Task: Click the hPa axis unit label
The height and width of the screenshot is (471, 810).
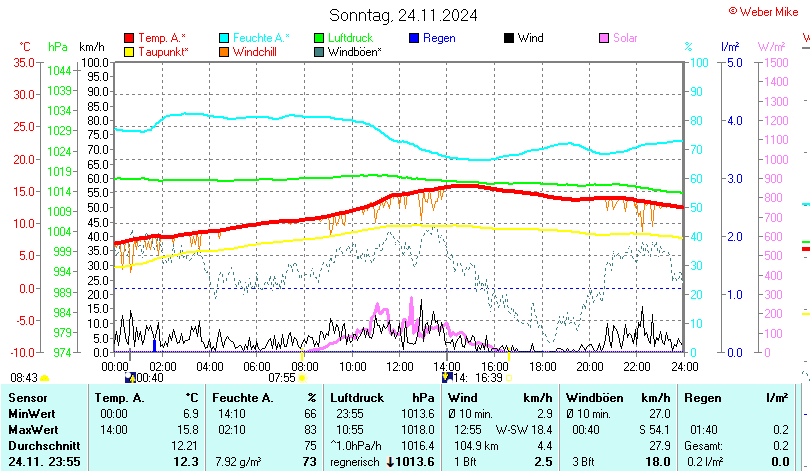Action: (58, 47)
